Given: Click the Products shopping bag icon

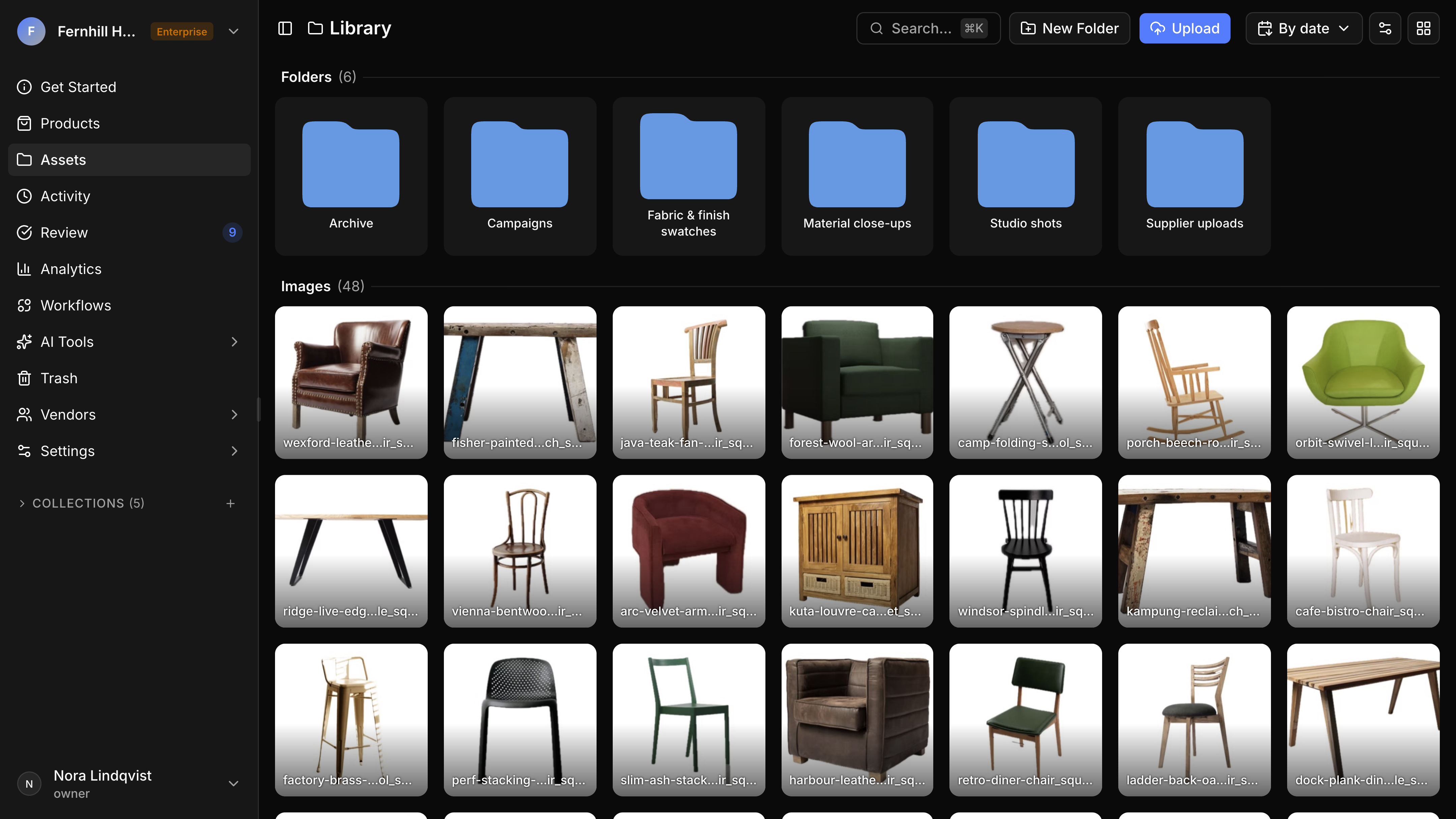Looking at the screenshot, I should coord(24,123).
